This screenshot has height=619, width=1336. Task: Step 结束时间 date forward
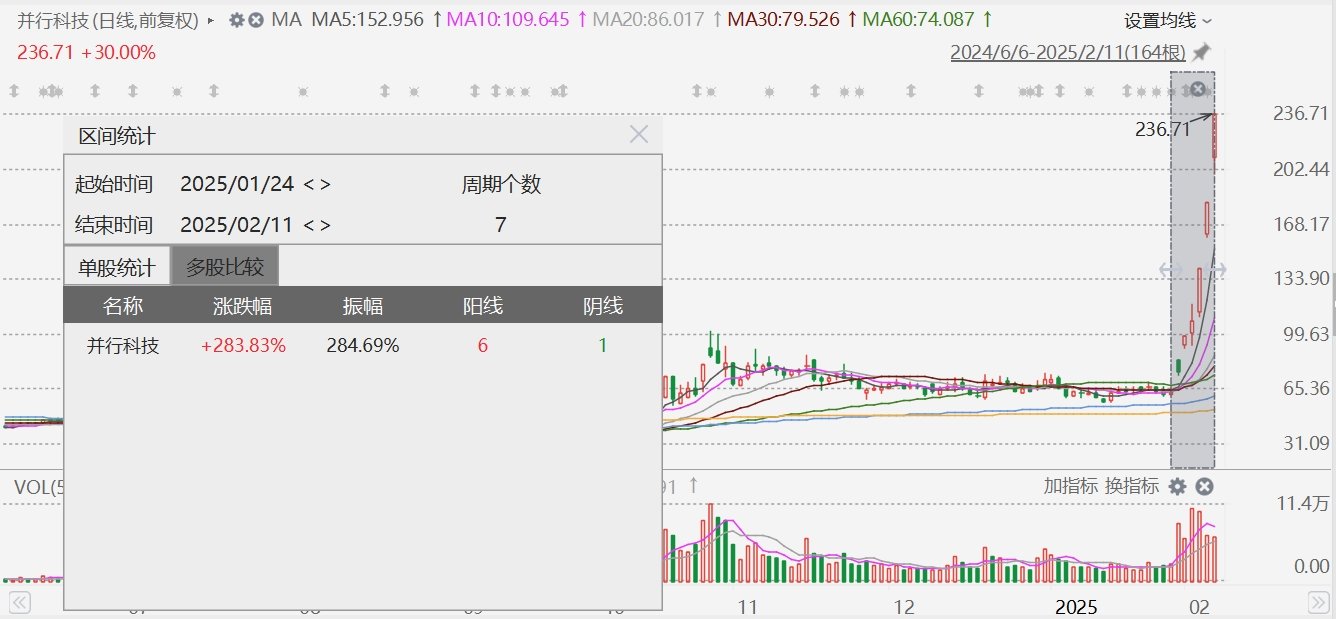324,224
